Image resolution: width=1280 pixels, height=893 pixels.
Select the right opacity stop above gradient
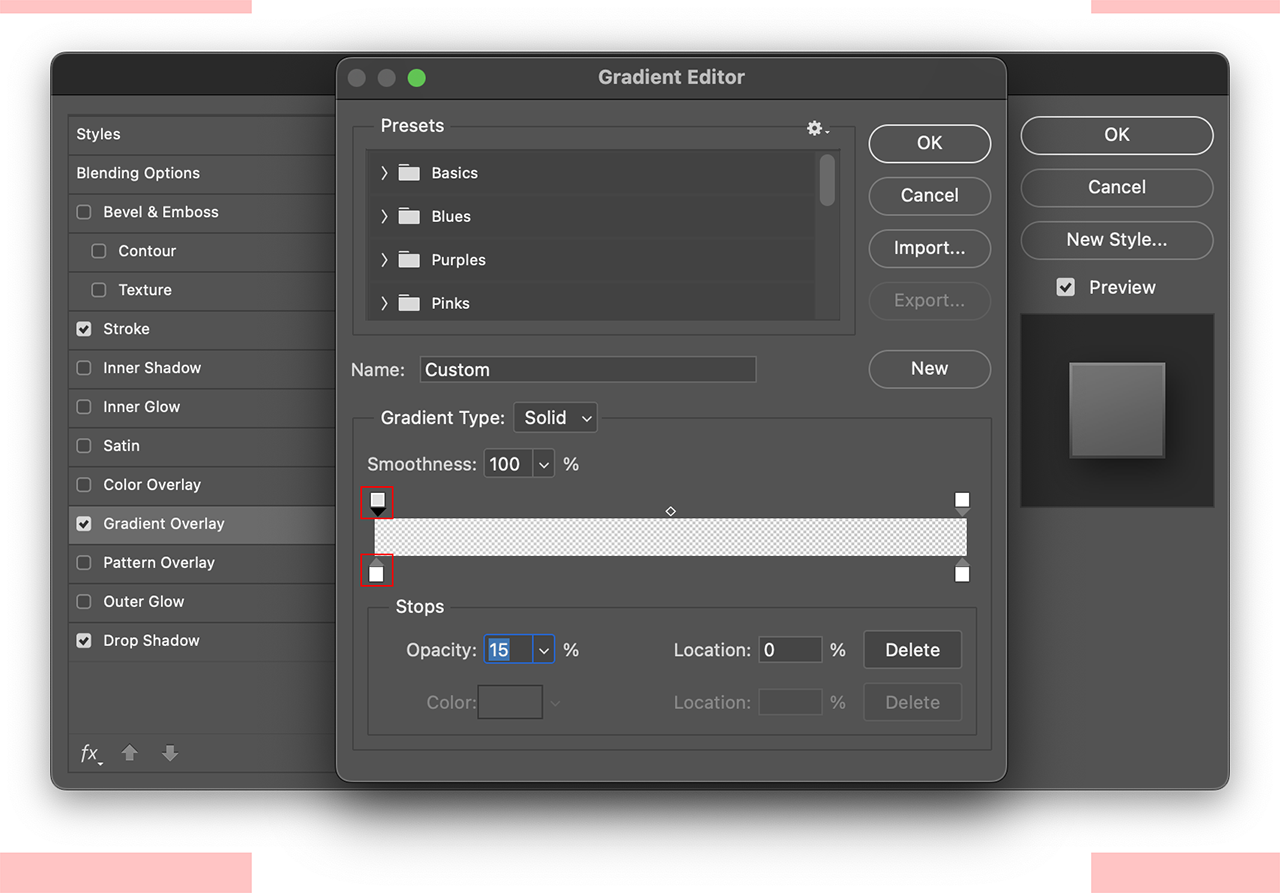962,503
